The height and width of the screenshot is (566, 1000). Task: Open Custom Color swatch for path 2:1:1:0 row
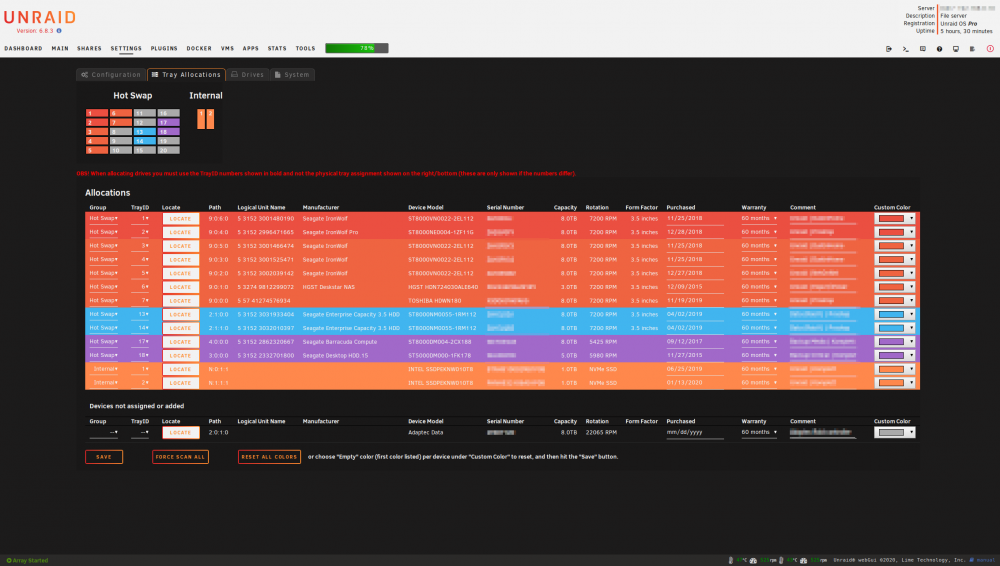click(x=895, y=328)
